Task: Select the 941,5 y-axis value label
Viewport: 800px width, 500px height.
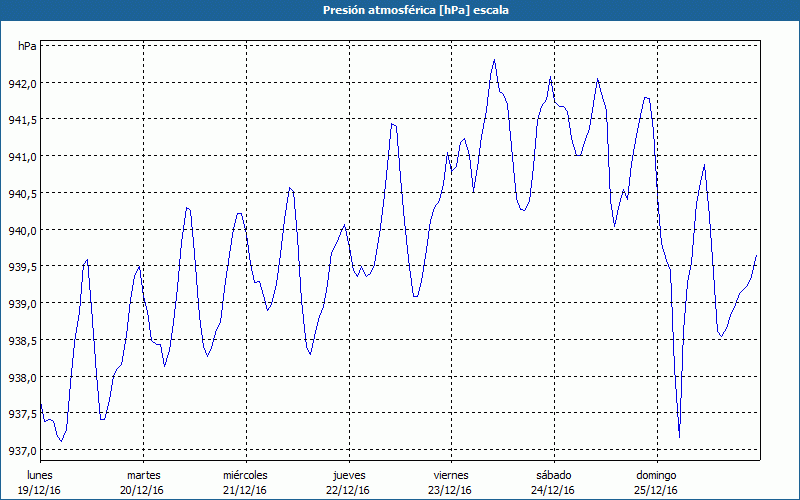Action: [22, 120]
